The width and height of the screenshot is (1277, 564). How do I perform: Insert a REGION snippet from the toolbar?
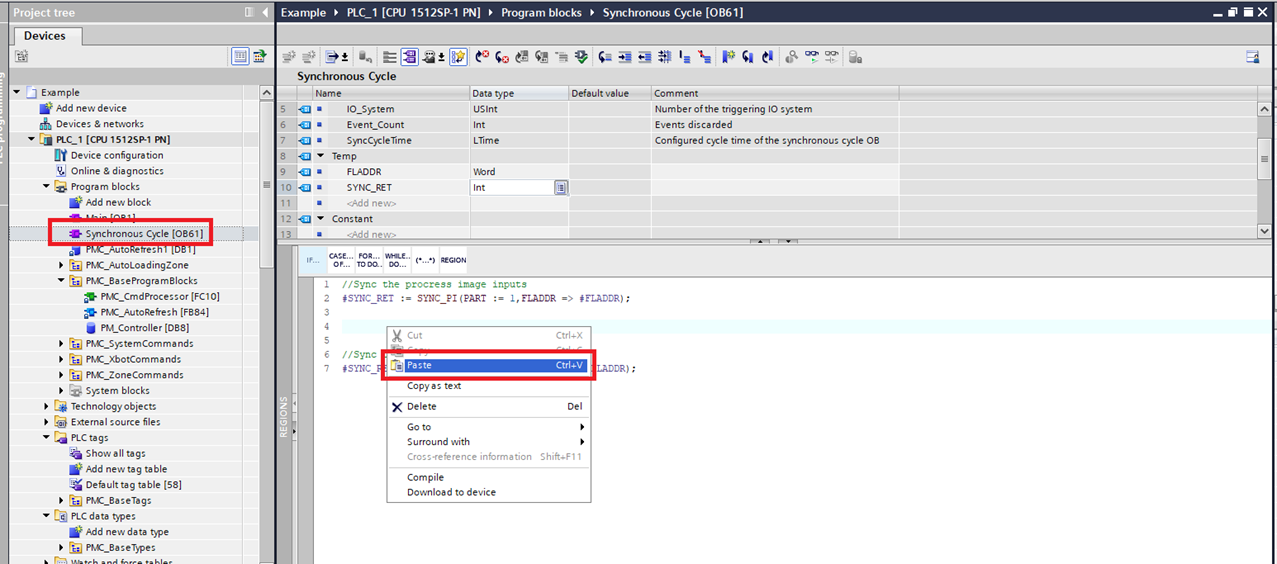coord(453,260)
